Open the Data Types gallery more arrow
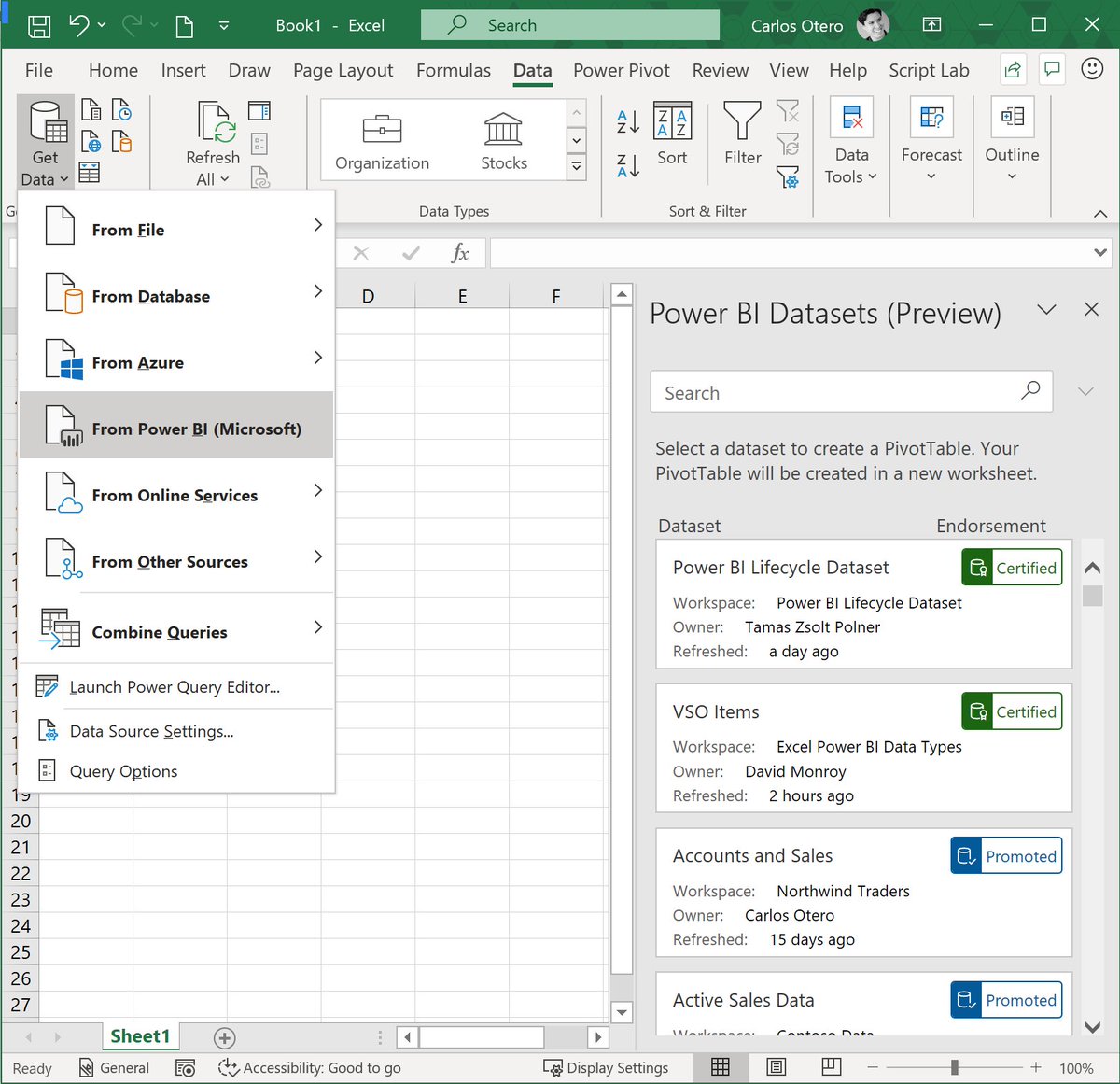The width and height of the screenshot is (1120, 1084). [577, 167]
